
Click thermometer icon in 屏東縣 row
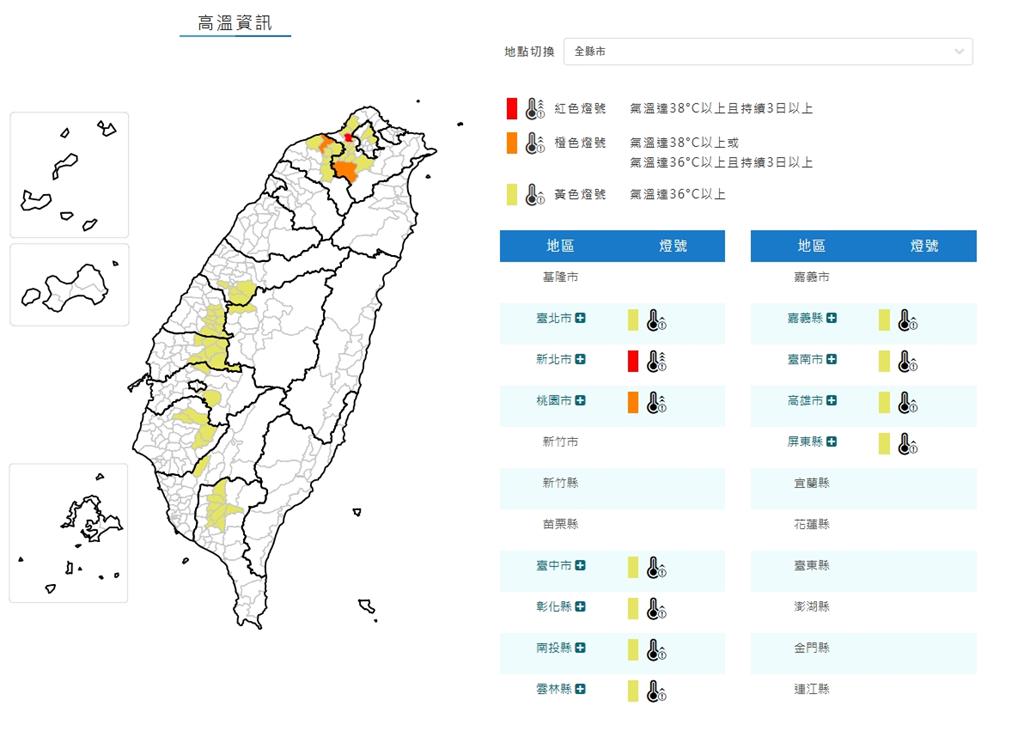pos(907,443)
